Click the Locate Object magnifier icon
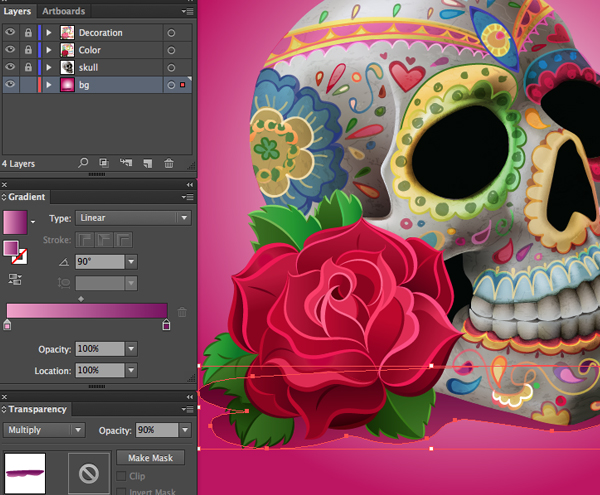Image resolution: width=600 pixels, height=495 pixels. (x=83, y=163)
